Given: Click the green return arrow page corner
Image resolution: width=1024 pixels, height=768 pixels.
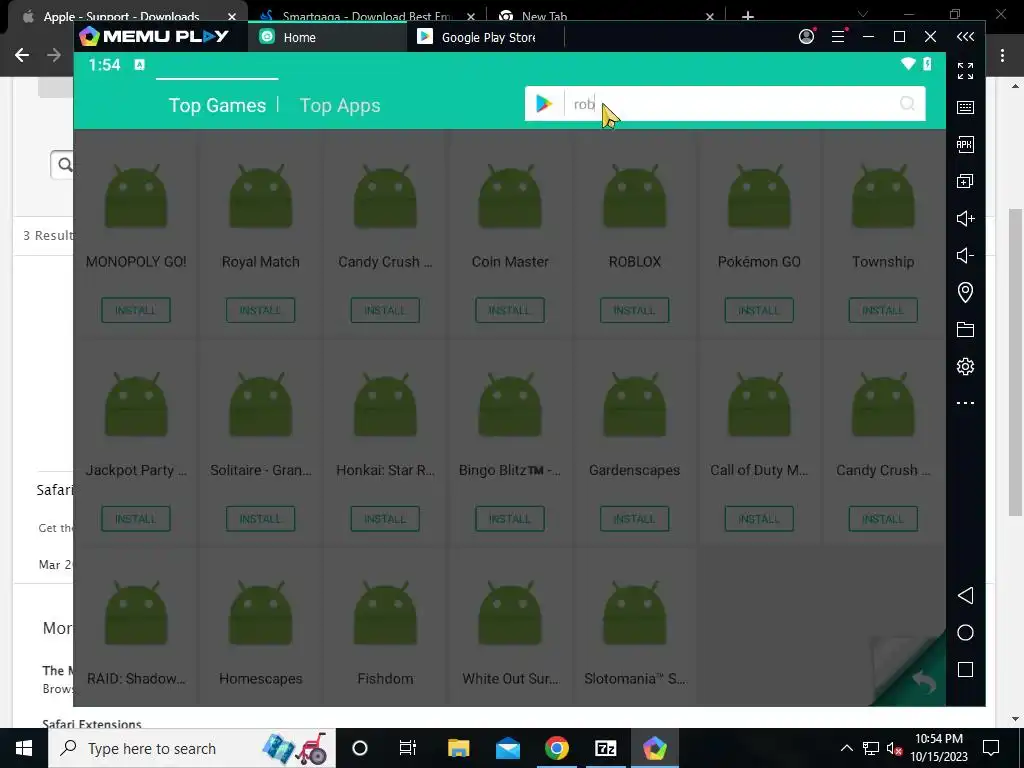Looking at the screenshot, I should (x=924, y=682).
